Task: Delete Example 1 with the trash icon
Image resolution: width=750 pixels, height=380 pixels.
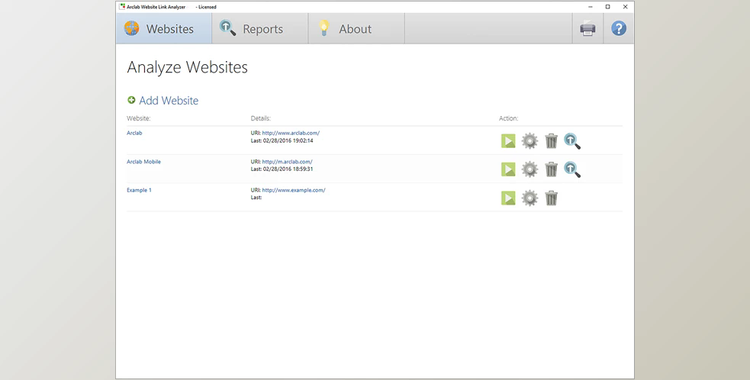Action: [x=551, y=198]
